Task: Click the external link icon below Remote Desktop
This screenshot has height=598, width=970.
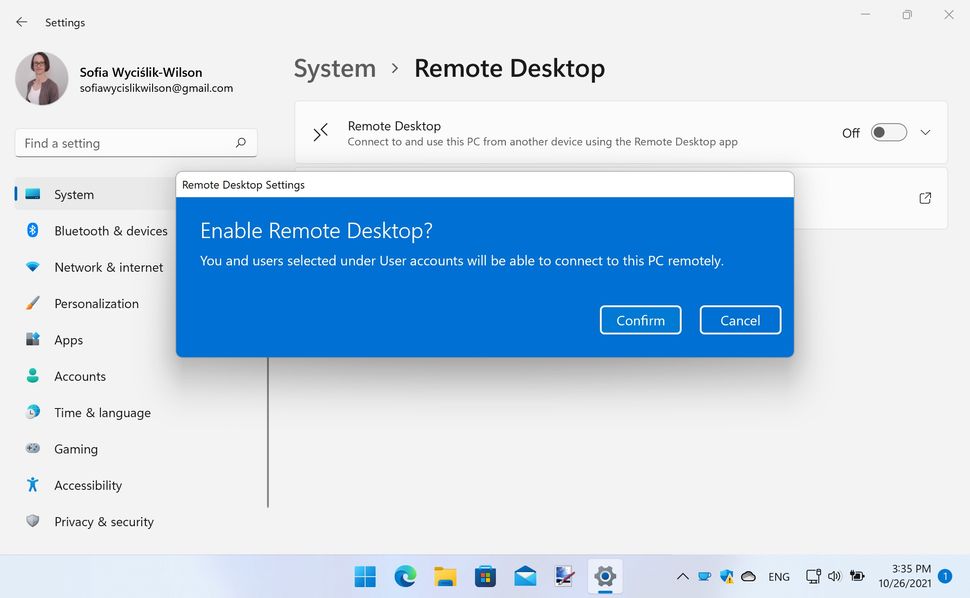Action: [925, 198]
